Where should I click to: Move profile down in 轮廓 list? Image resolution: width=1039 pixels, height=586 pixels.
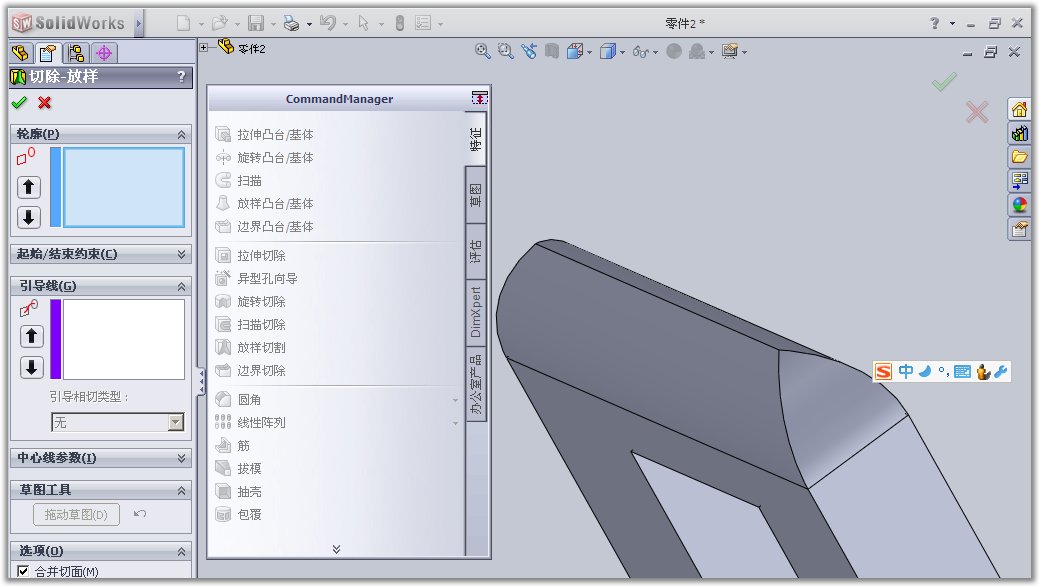(28, 217)
